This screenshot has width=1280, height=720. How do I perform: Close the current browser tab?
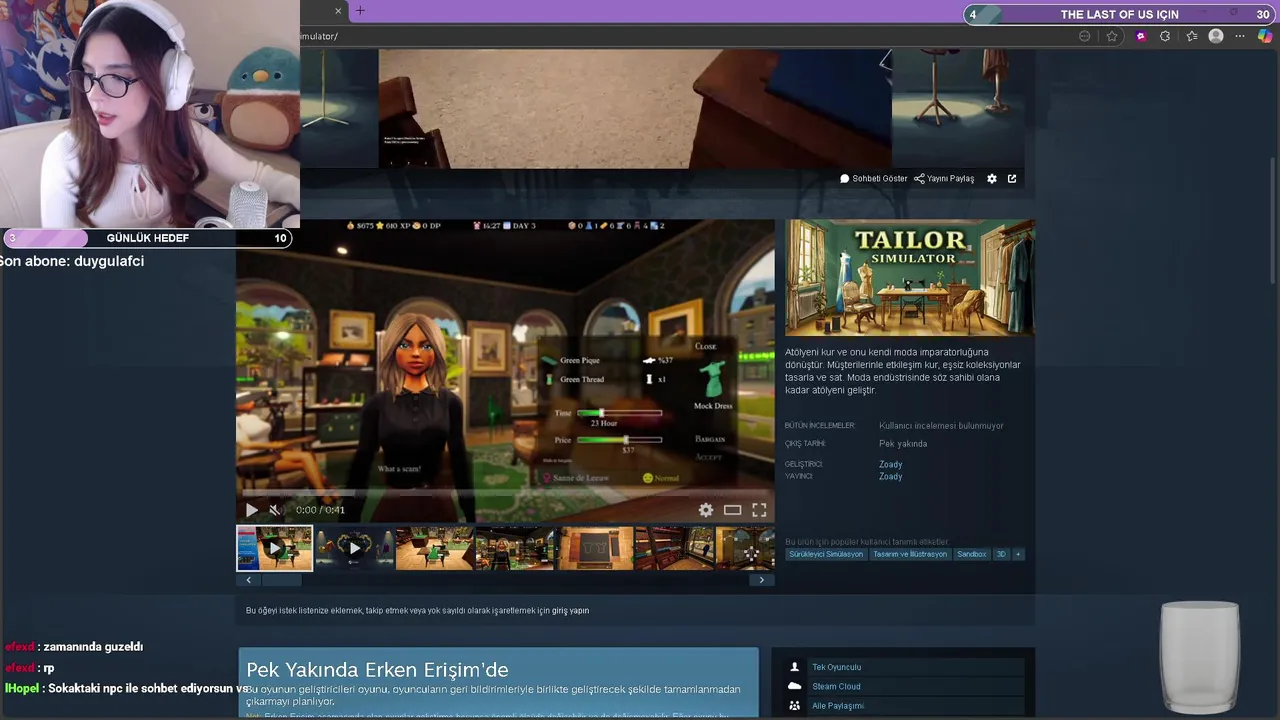(338, 11)
